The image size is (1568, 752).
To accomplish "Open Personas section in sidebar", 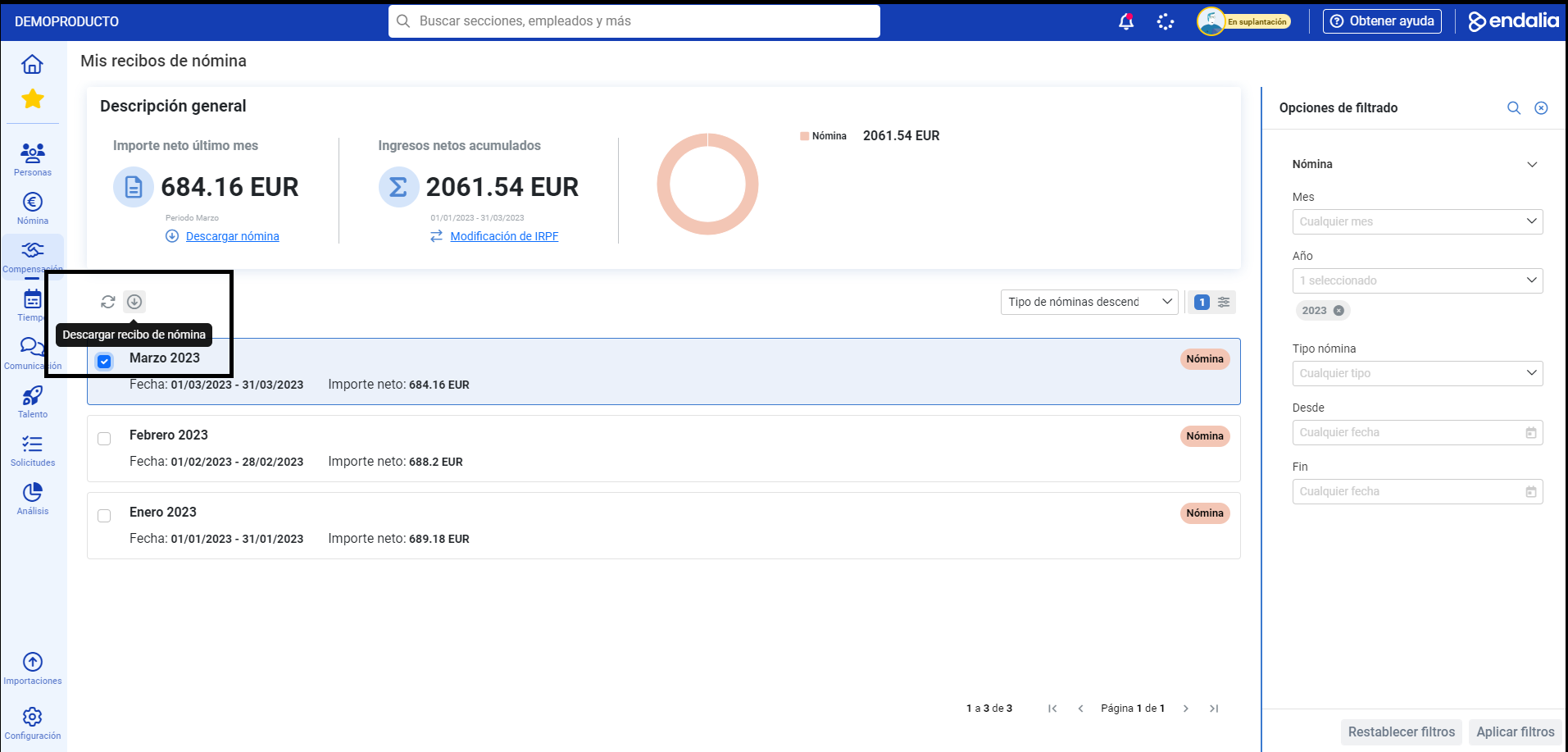I will [33, 159].
